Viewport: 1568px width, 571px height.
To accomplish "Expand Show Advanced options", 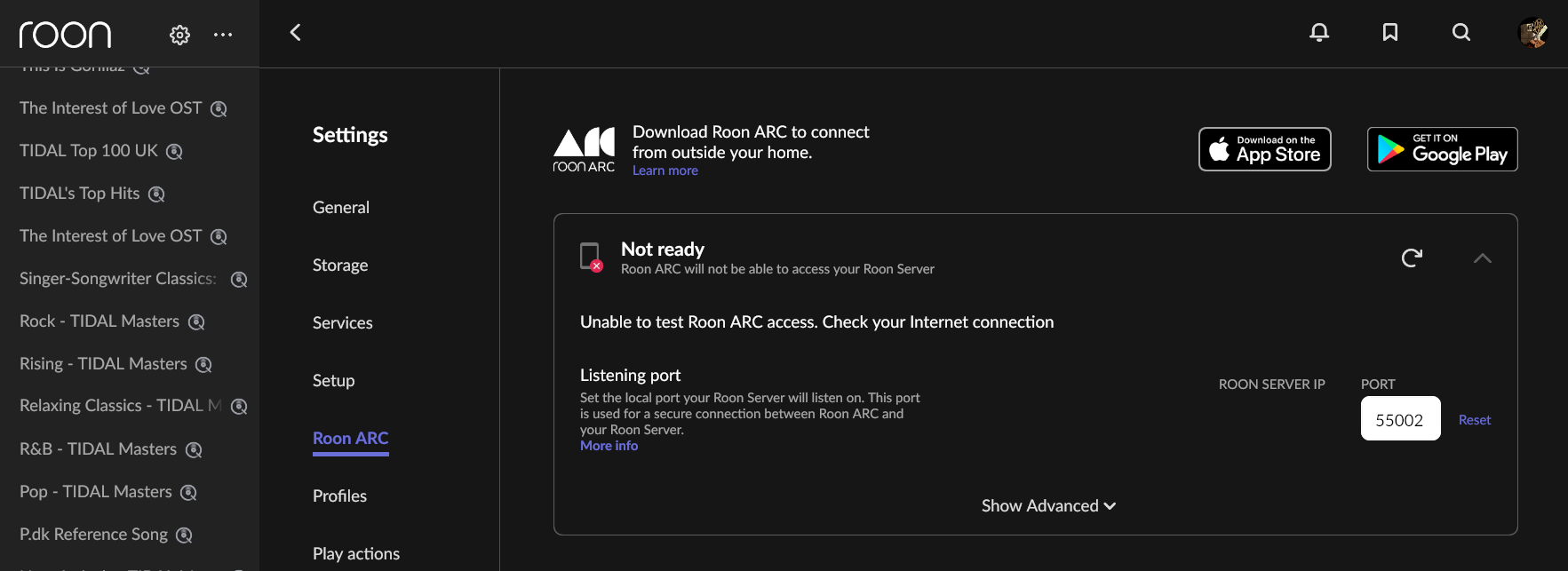I will pyautogui.click(x=1048, y=505).
